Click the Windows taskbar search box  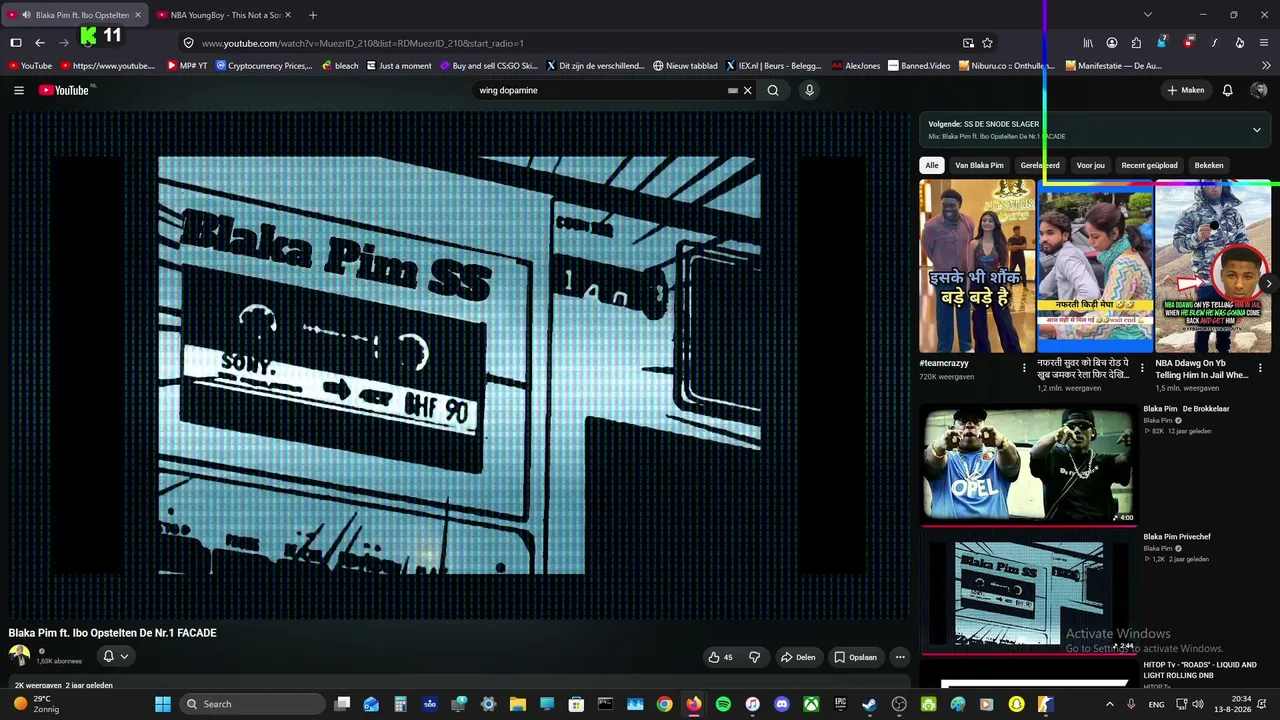tap(254, 704)
